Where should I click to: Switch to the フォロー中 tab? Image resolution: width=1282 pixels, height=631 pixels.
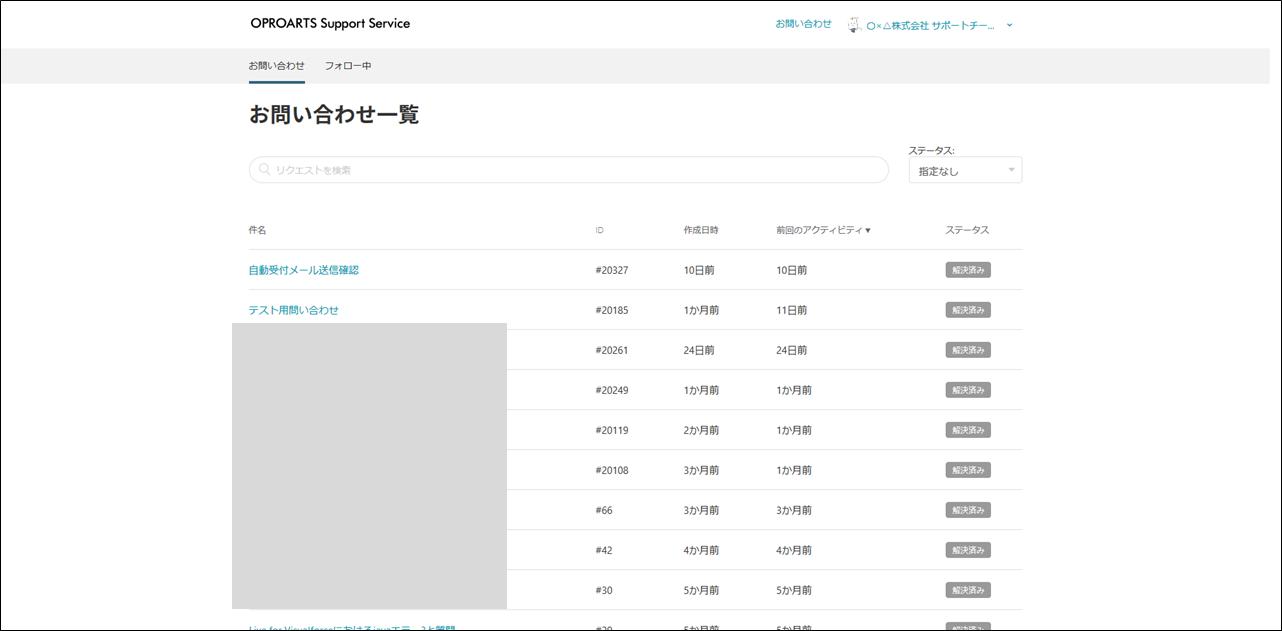[x=348, y=66]
